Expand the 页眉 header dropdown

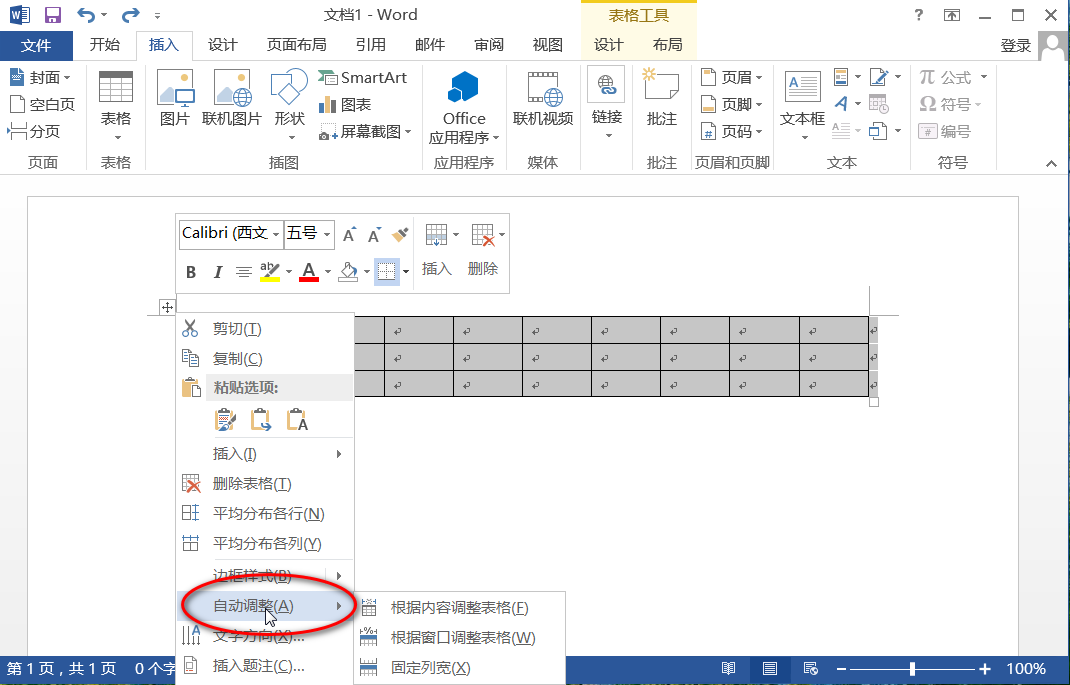[x=759, y=77]
